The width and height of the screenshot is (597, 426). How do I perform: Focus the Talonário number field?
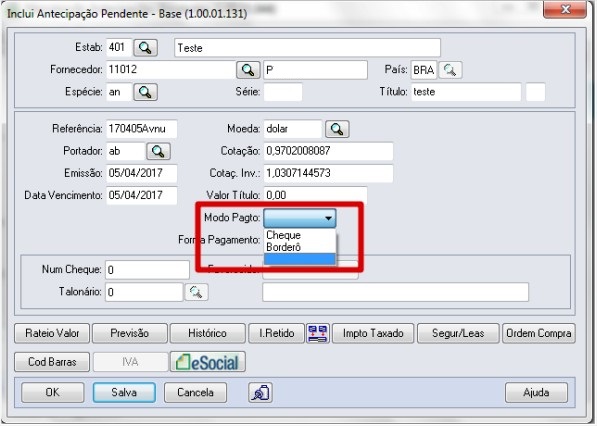click(x=144, y=292)
